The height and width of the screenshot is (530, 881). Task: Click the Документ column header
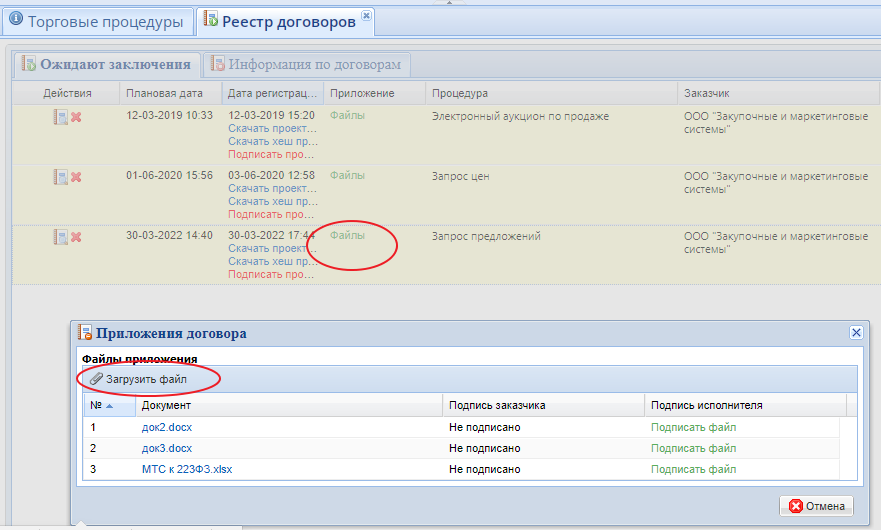coord(166,405)
